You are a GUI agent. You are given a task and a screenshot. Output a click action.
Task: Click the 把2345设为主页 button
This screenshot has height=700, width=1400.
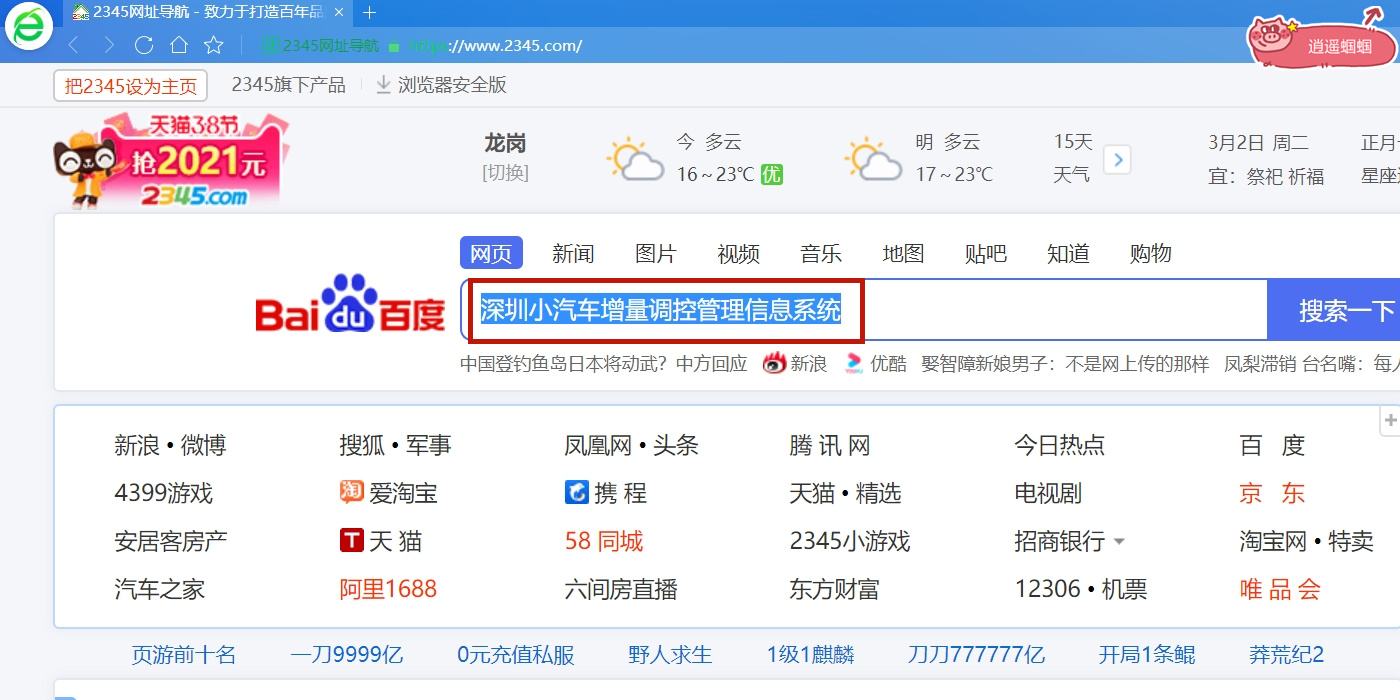point(131,86)
